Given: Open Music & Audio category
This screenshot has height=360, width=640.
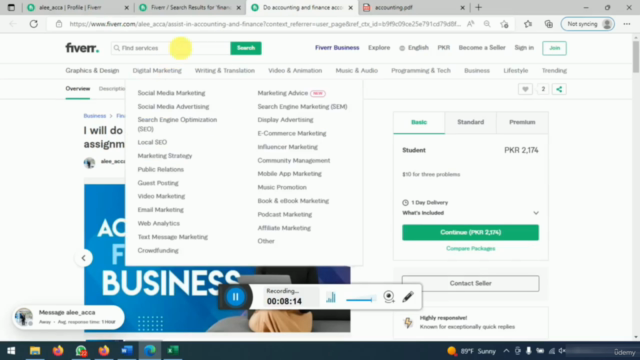Looking at the screenshot, I should pyautogui.click(x=357, y=71).
